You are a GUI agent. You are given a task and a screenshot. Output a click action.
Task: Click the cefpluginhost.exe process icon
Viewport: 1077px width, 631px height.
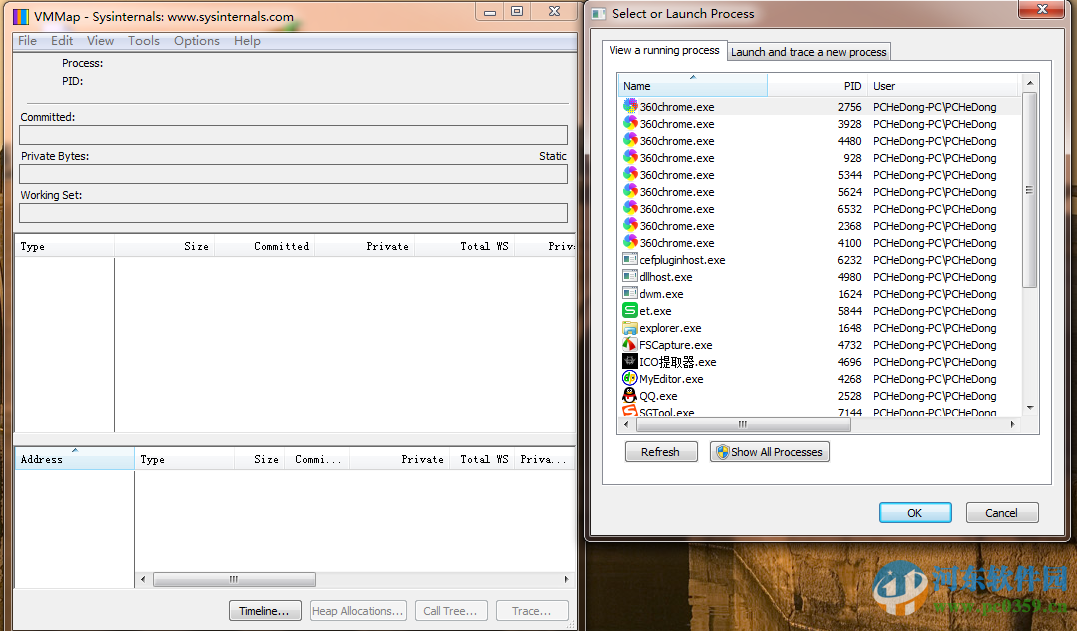click(x=630, y=259)
